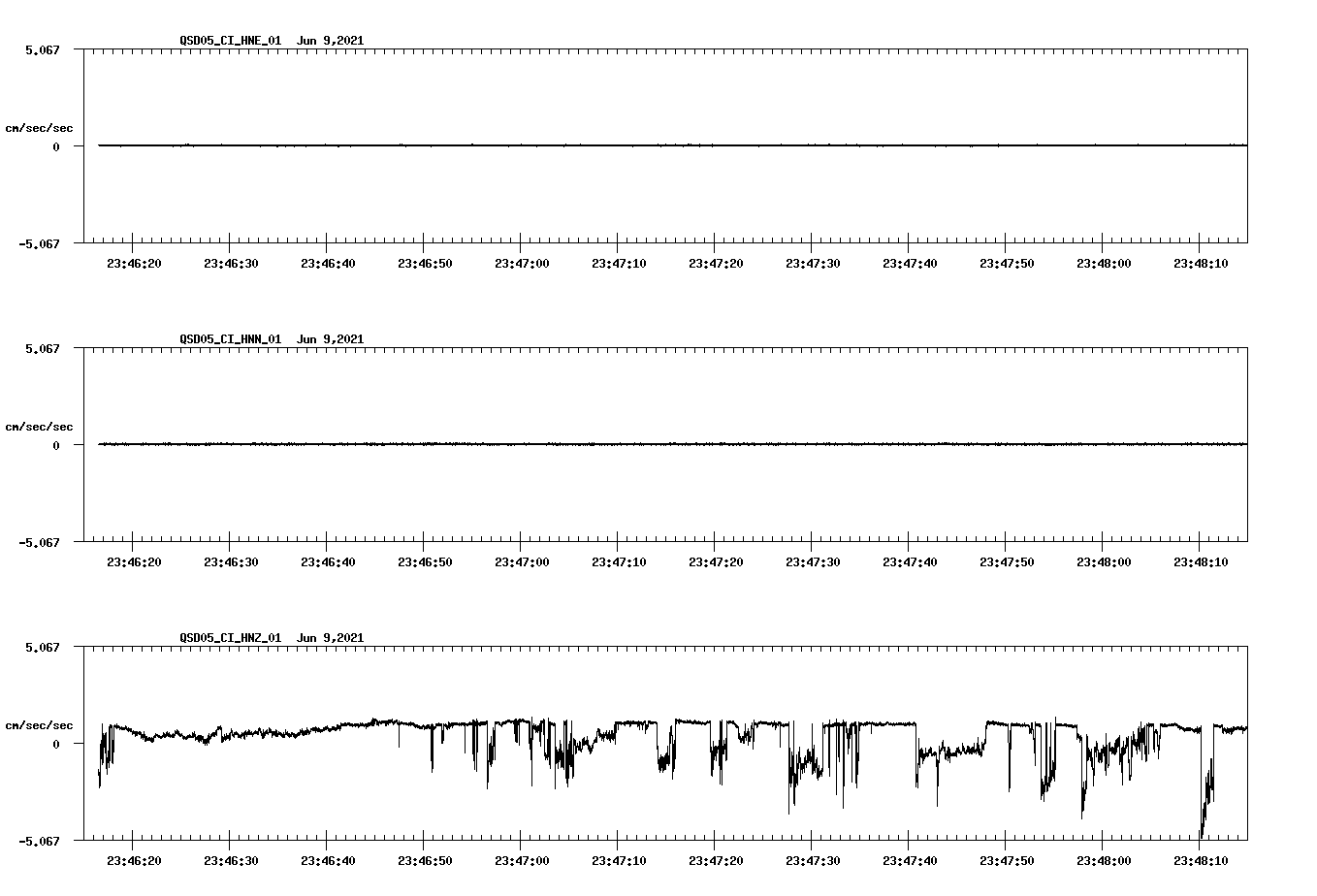Click the 23:47:30 time label under HNE plot
This screenshot has width=1317, height=896.
[813, 264]
